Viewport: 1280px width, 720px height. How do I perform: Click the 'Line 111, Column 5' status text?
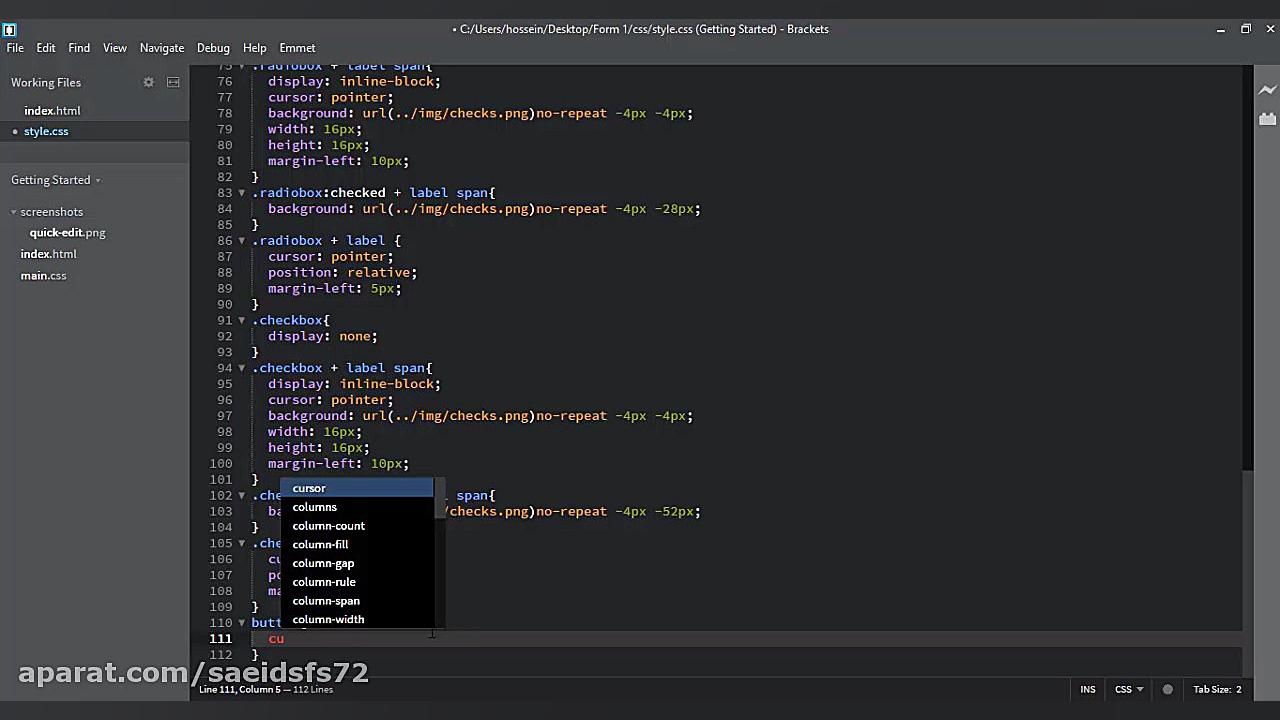click(x=240, y=689)
